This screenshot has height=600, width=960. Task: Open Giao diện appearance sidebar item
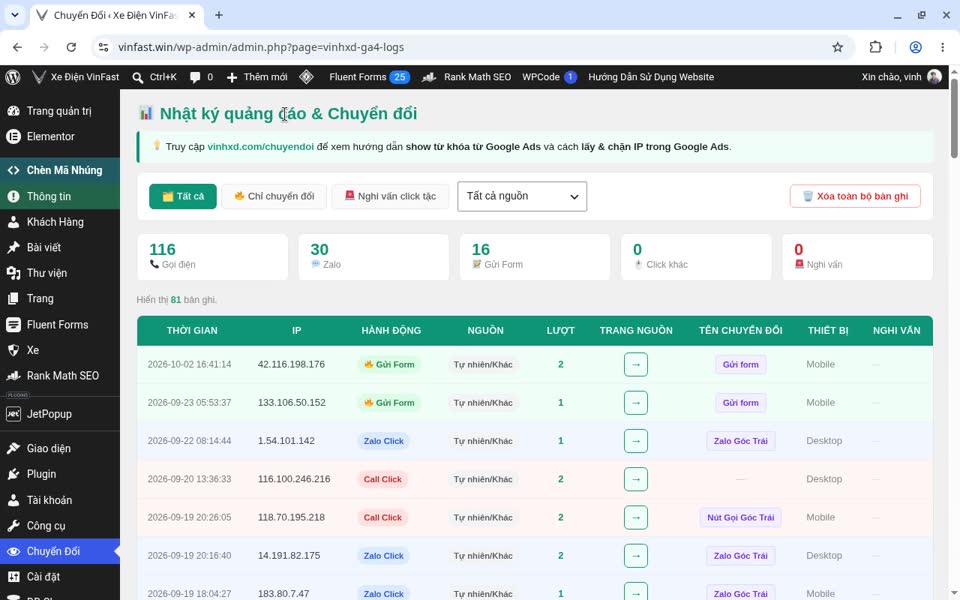pos(60,449)
